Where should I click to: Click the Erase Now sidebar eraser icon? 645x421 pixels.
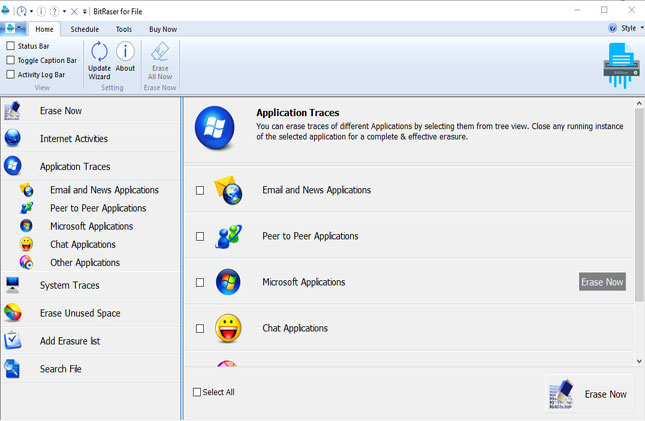(x=12, y=111)
